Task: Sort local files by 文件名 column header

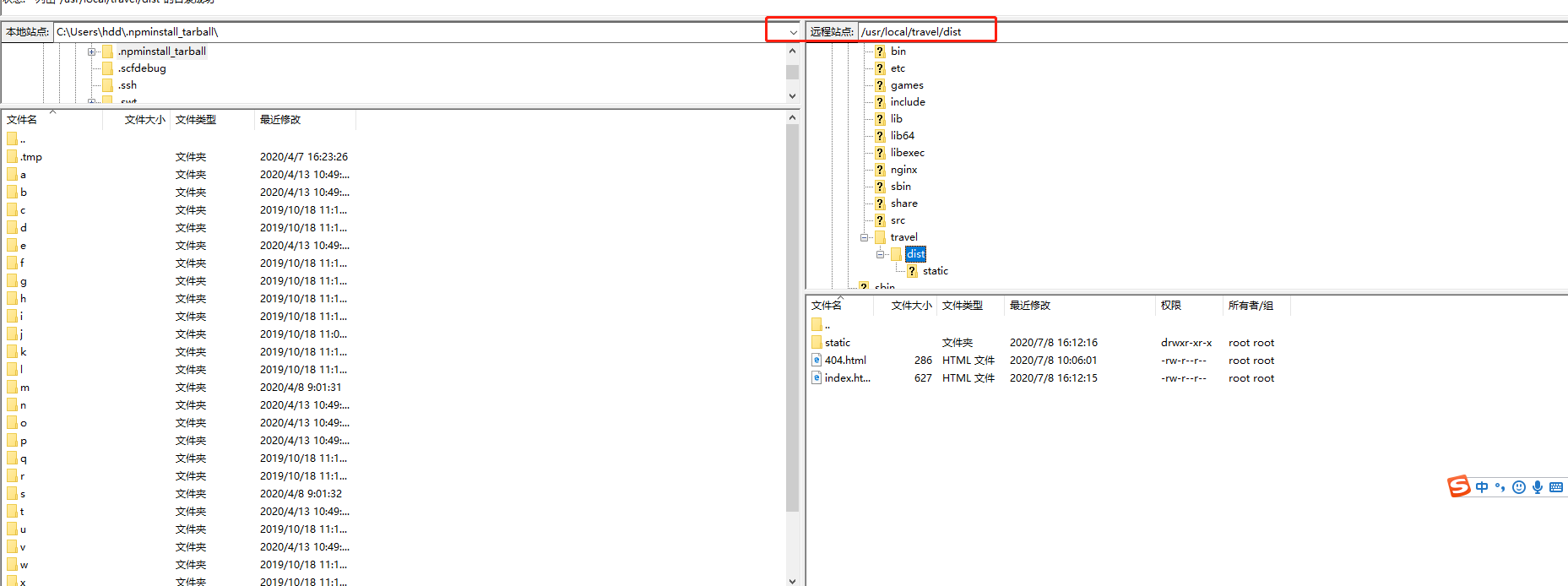Action: (52, 120)
